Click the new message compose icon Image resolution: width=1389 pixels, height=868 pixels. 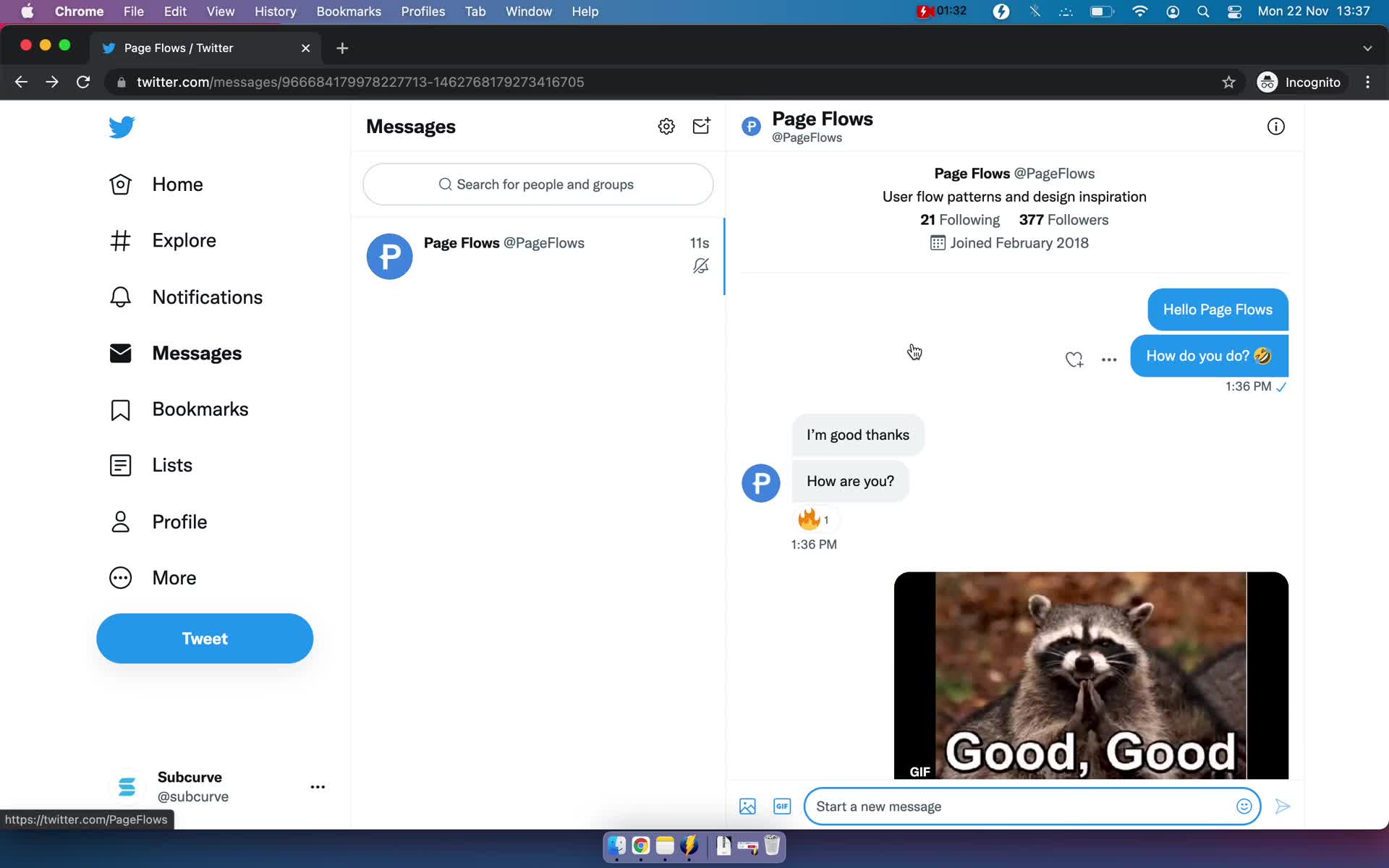[x=701, y=126]
